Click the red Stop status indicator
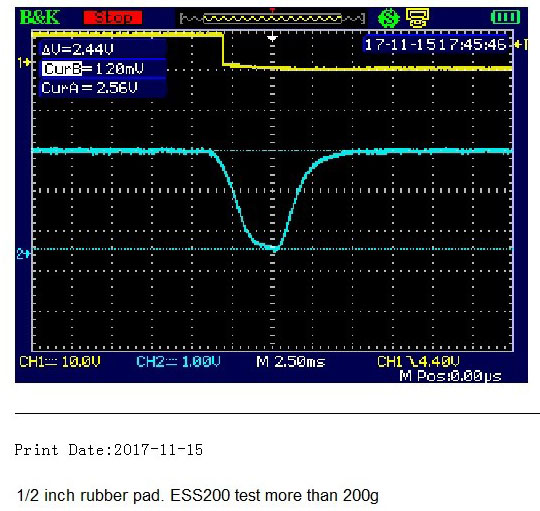 (x=113, y=18)
